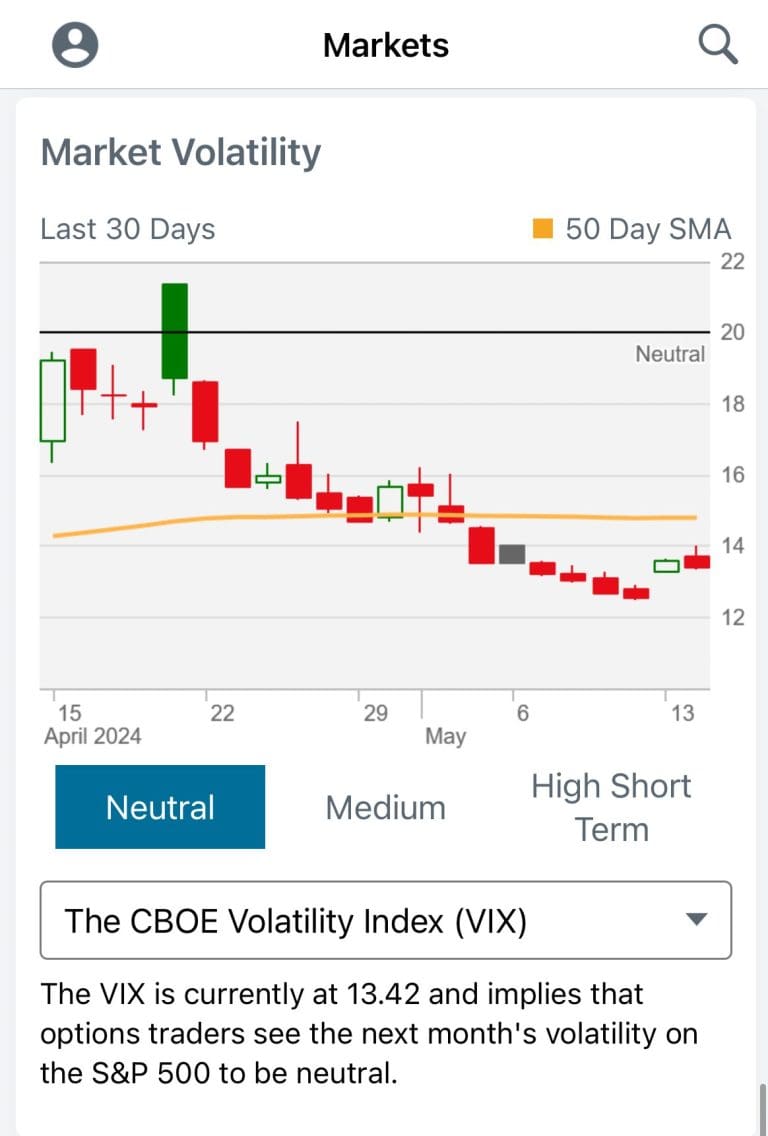Click the Neutral threshold label on the chart
This screenshot has width=768, height=1136.
click(670, 353)
